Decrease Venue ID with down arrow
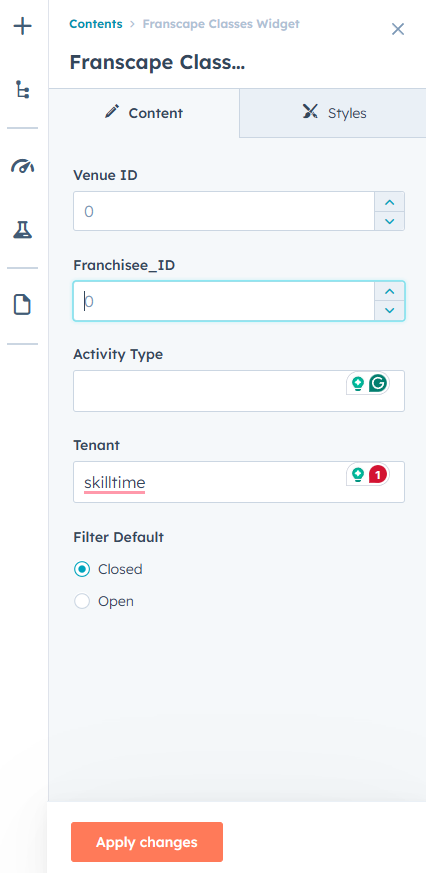Viewport: 426px width, 873px height. coord(390,221)
